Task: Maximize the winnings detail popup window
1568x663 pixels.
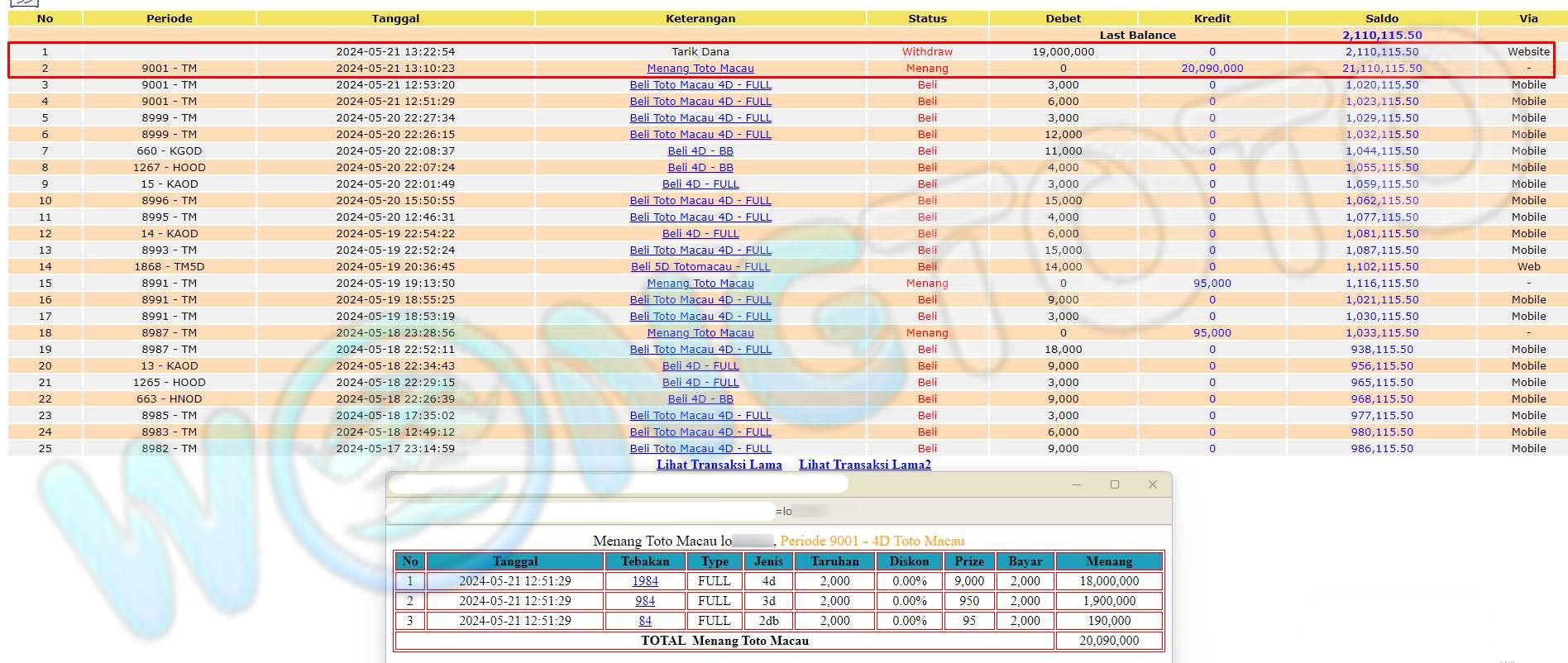Action: (x=1114, y=484)
